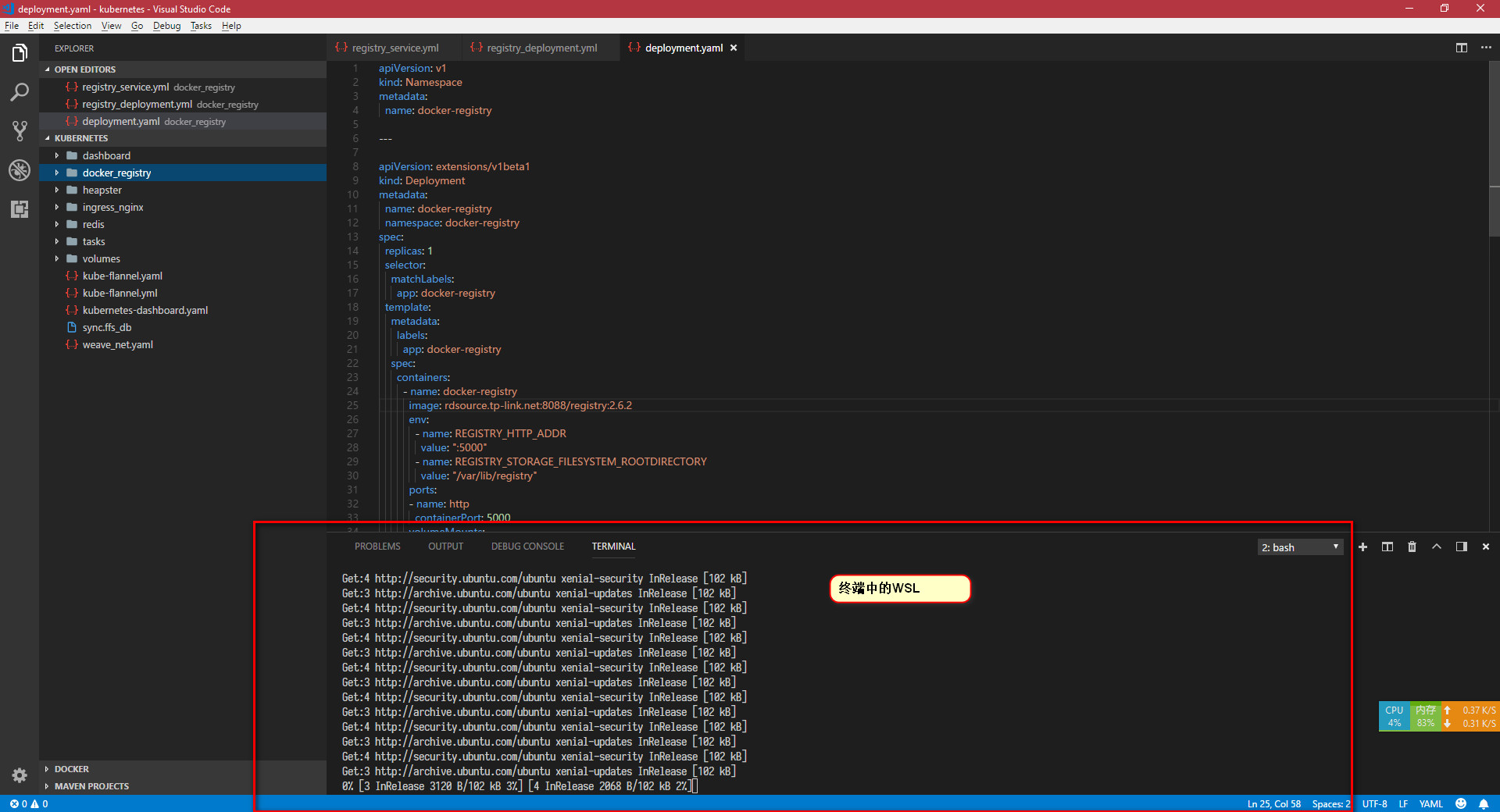Viewport: 1500px width, 812px height.
Task: Toggle panel position to the right
Action: [x=1461, y=547]
